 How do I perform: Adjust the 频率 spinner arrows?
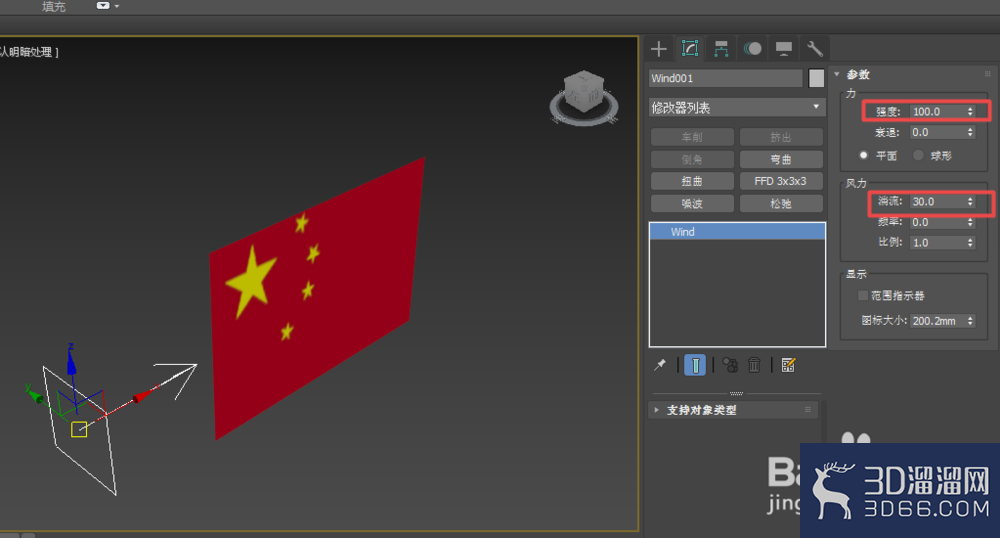[970, 222]
